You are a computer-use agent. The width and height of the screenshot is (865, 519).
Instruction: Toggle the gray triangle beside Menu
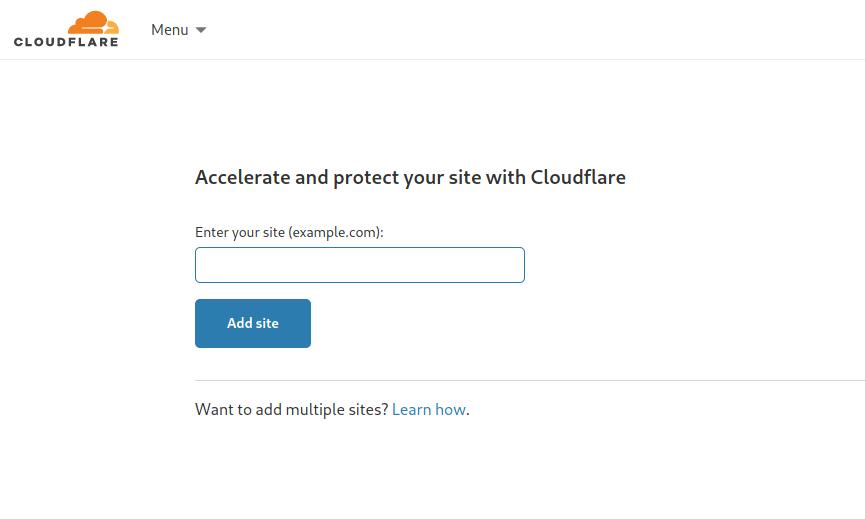coord(201,30)
